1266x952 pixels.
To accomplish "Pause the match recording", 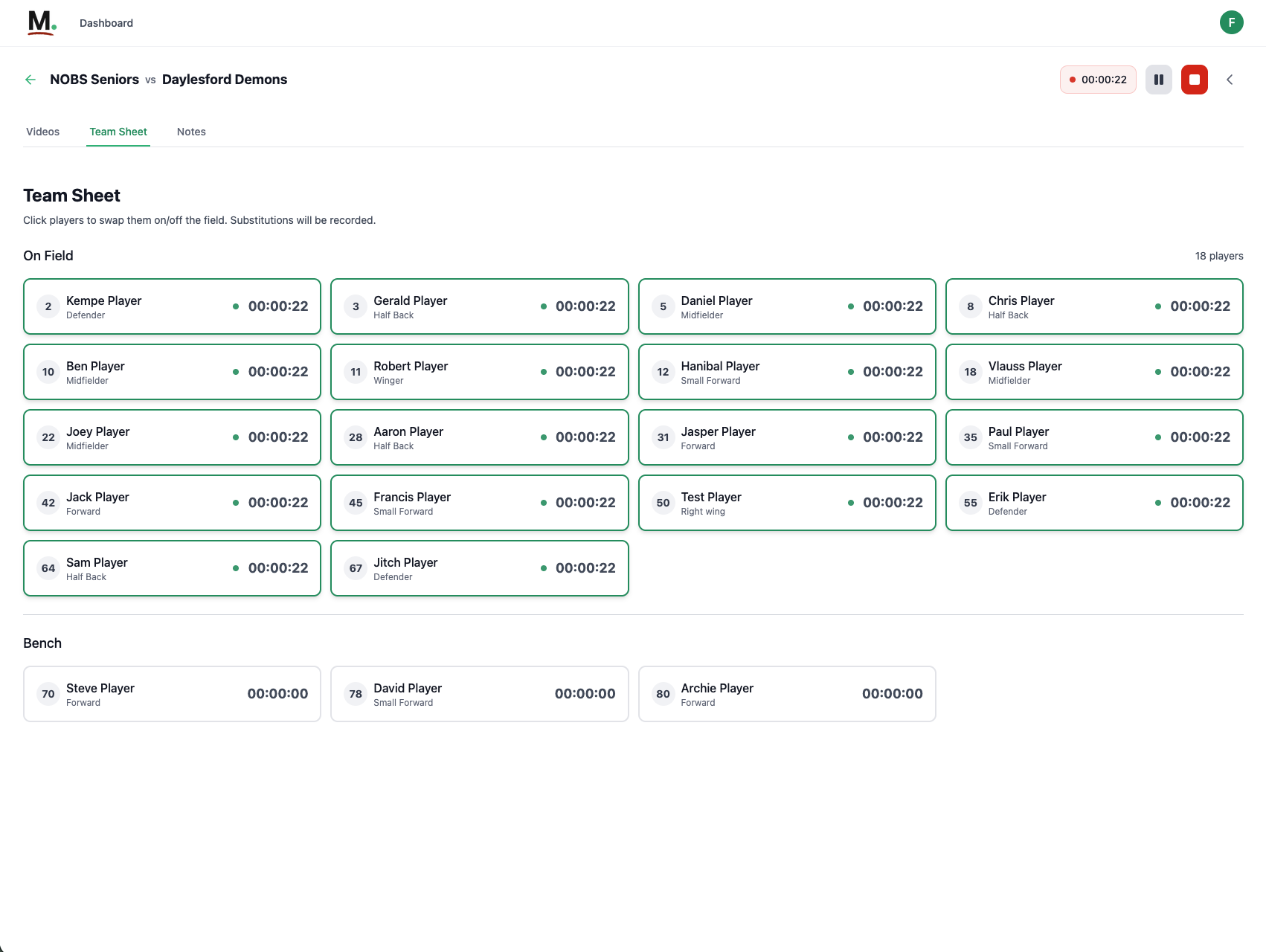I will tap(1158, 80).
